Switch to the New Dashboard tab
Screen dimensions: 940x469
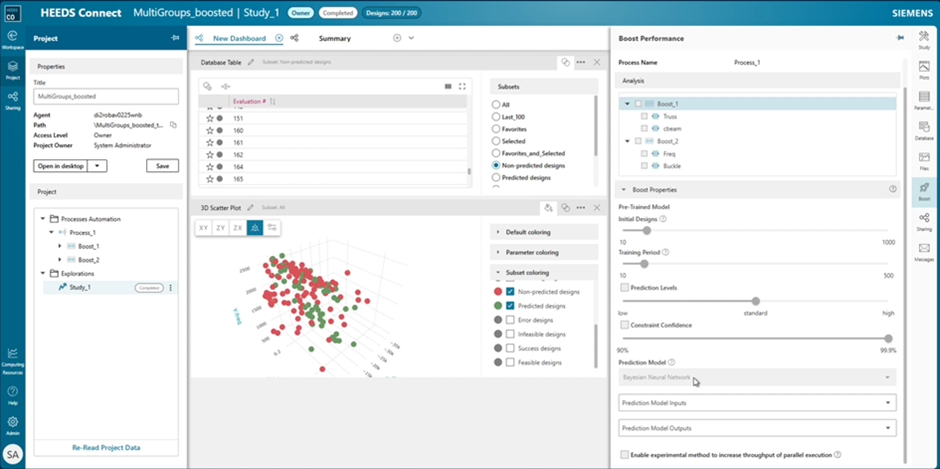click(x=239, y=38)
